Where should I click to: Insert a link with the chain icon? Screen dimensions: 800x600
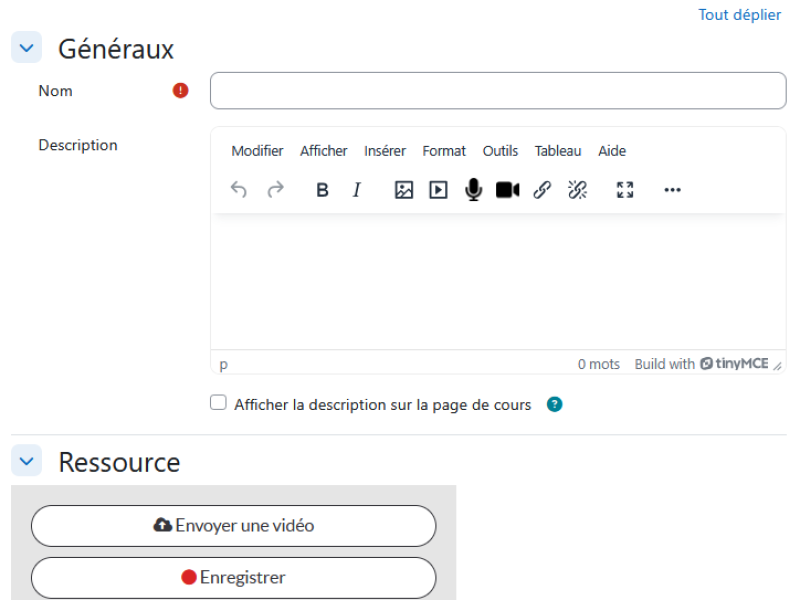click(542, 190)
